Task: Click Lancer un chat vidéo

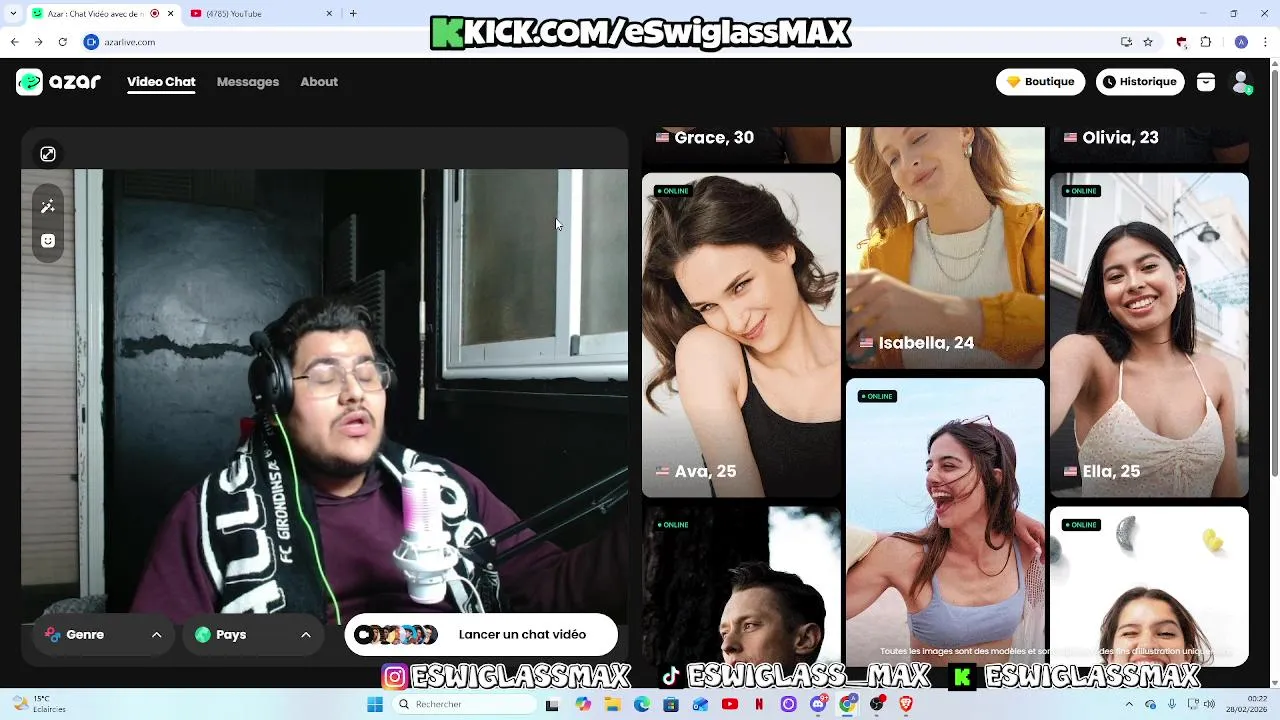Action: coord(481,635)
